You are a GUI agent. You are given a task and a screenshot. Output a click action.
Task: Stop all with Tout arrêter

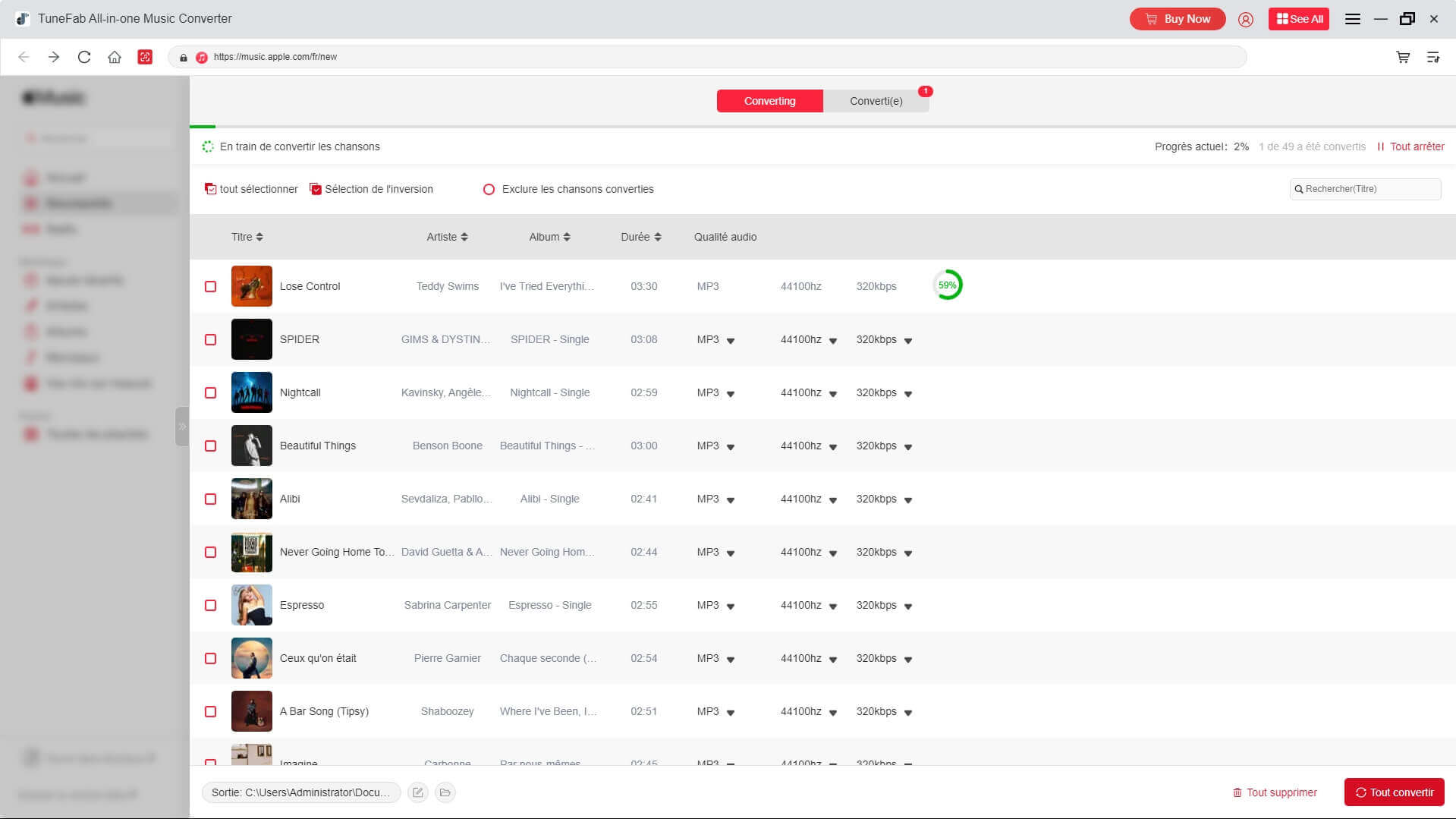tap(1410, 146)
